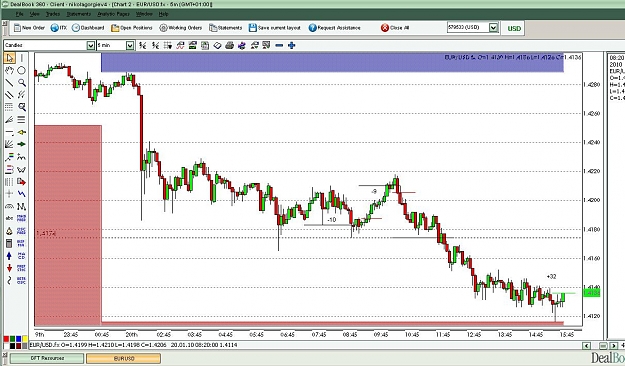This screenshot has height=366, width=625.
Task: Switch to the EURUSD tab
Action: pyautogui.click(x=124, y=358)
